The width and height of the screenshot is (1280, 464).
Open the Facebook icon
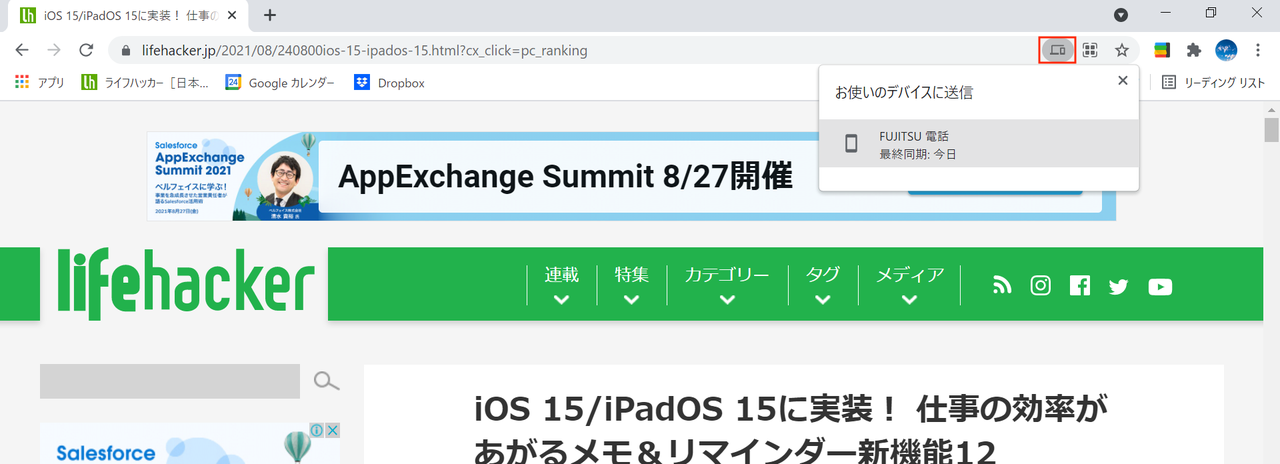point(1080,286)
